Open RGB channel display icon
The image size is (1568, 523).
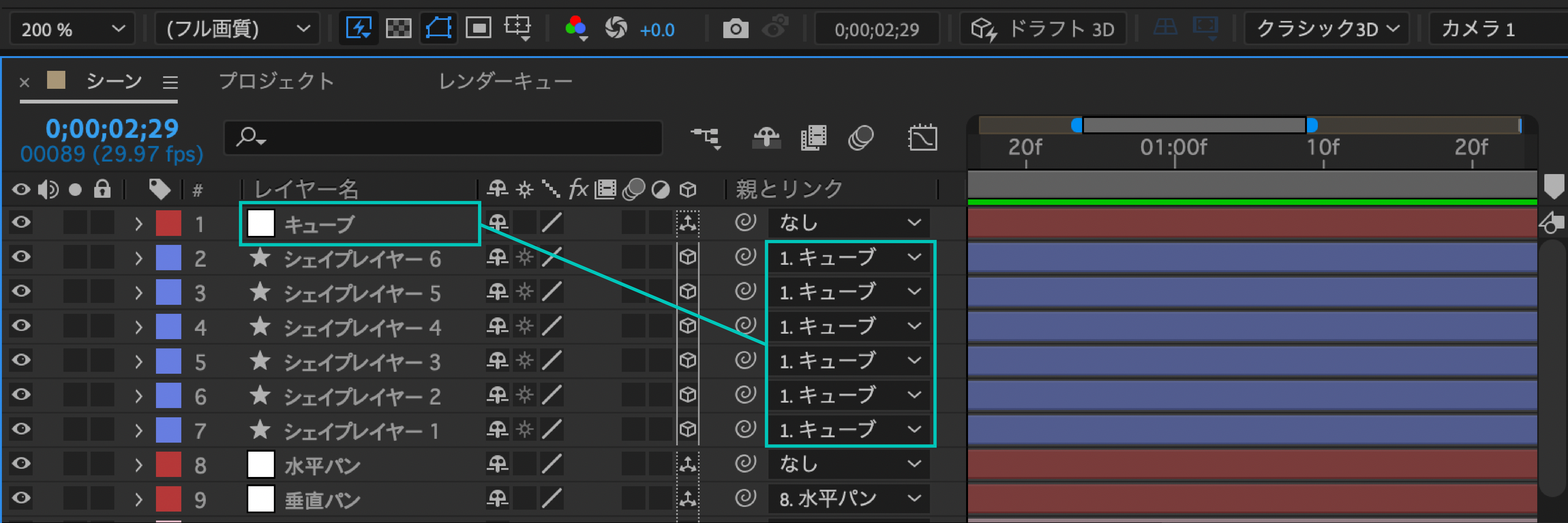(x=576, y=29)
